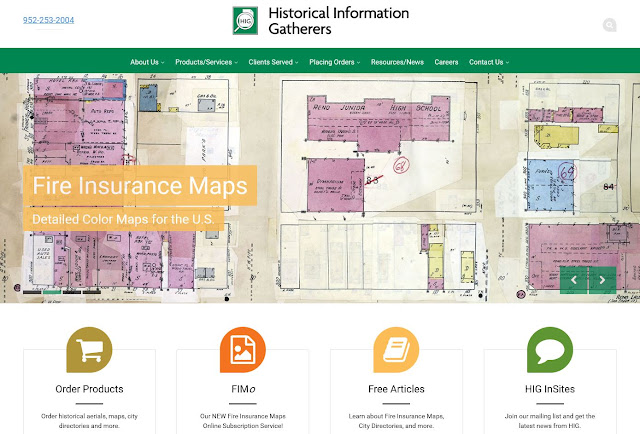Expand the About Us menu

click(147, 62)
